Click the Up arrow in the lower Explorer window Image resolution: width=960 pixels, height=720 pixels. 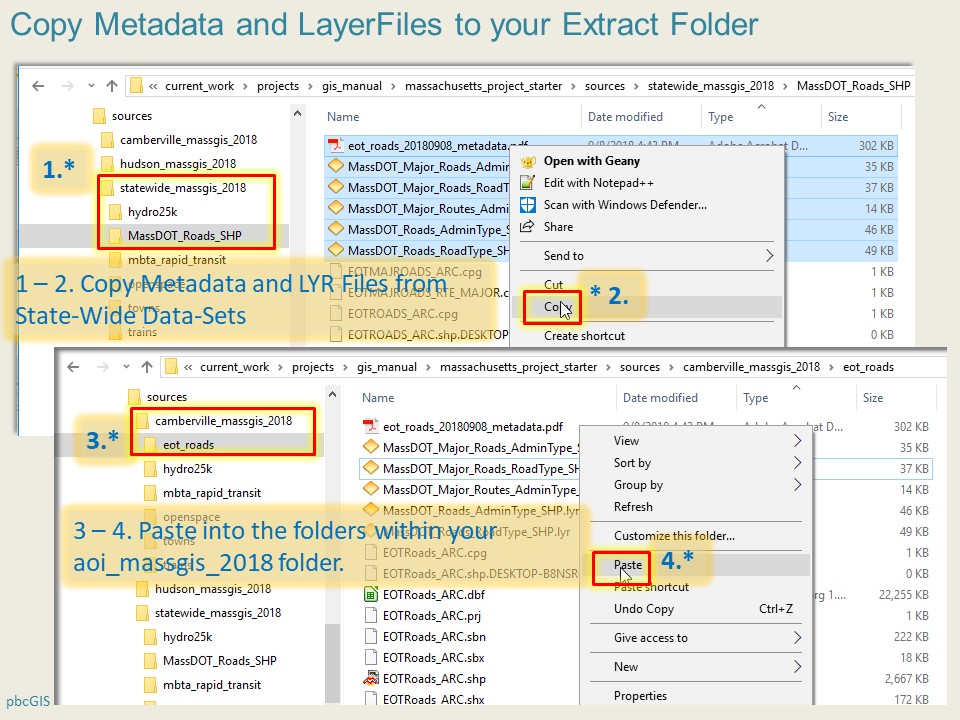click(147, 367)
